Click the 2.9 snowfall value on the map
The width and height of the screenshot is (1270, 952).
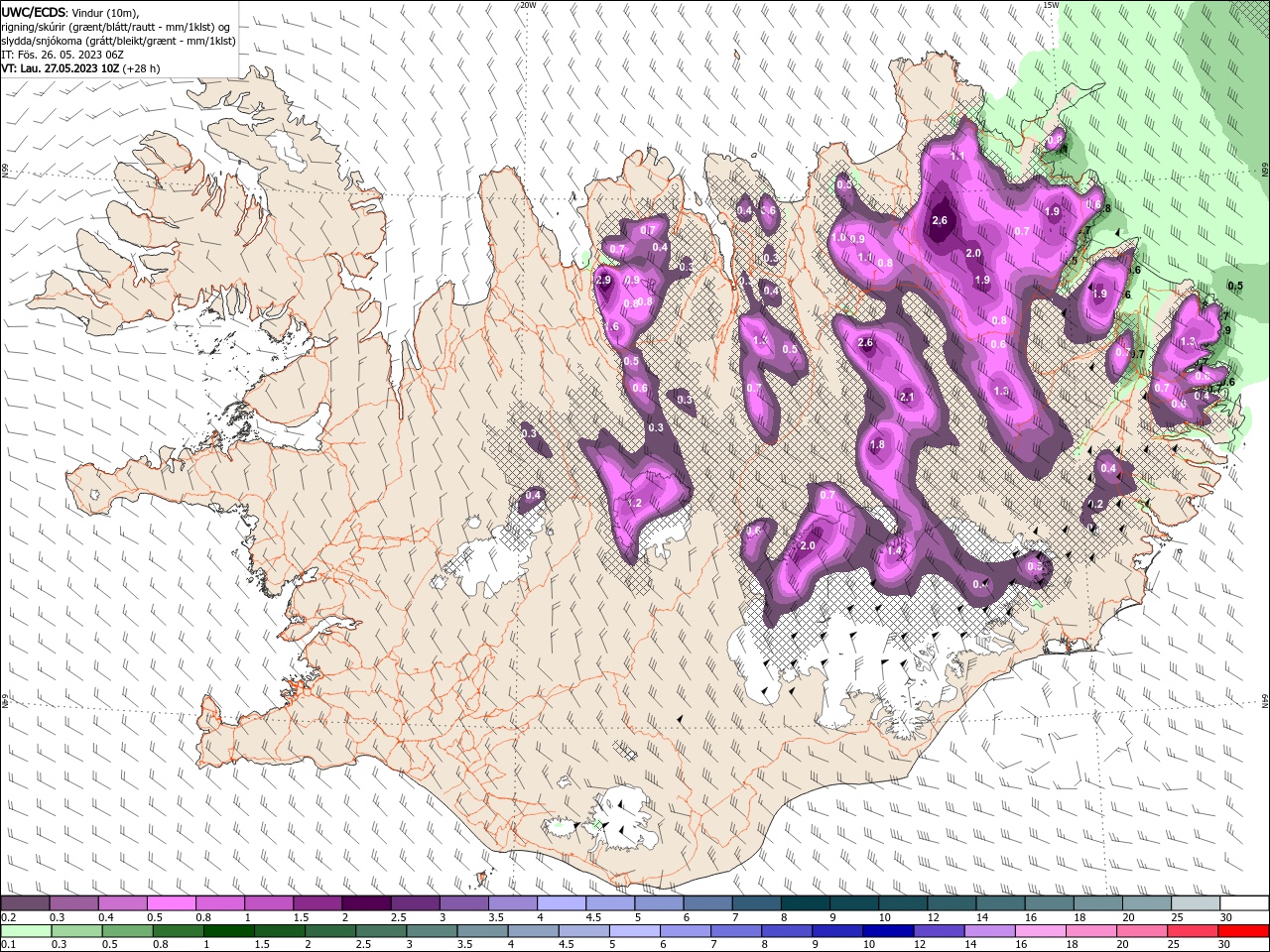click(602, 281)
